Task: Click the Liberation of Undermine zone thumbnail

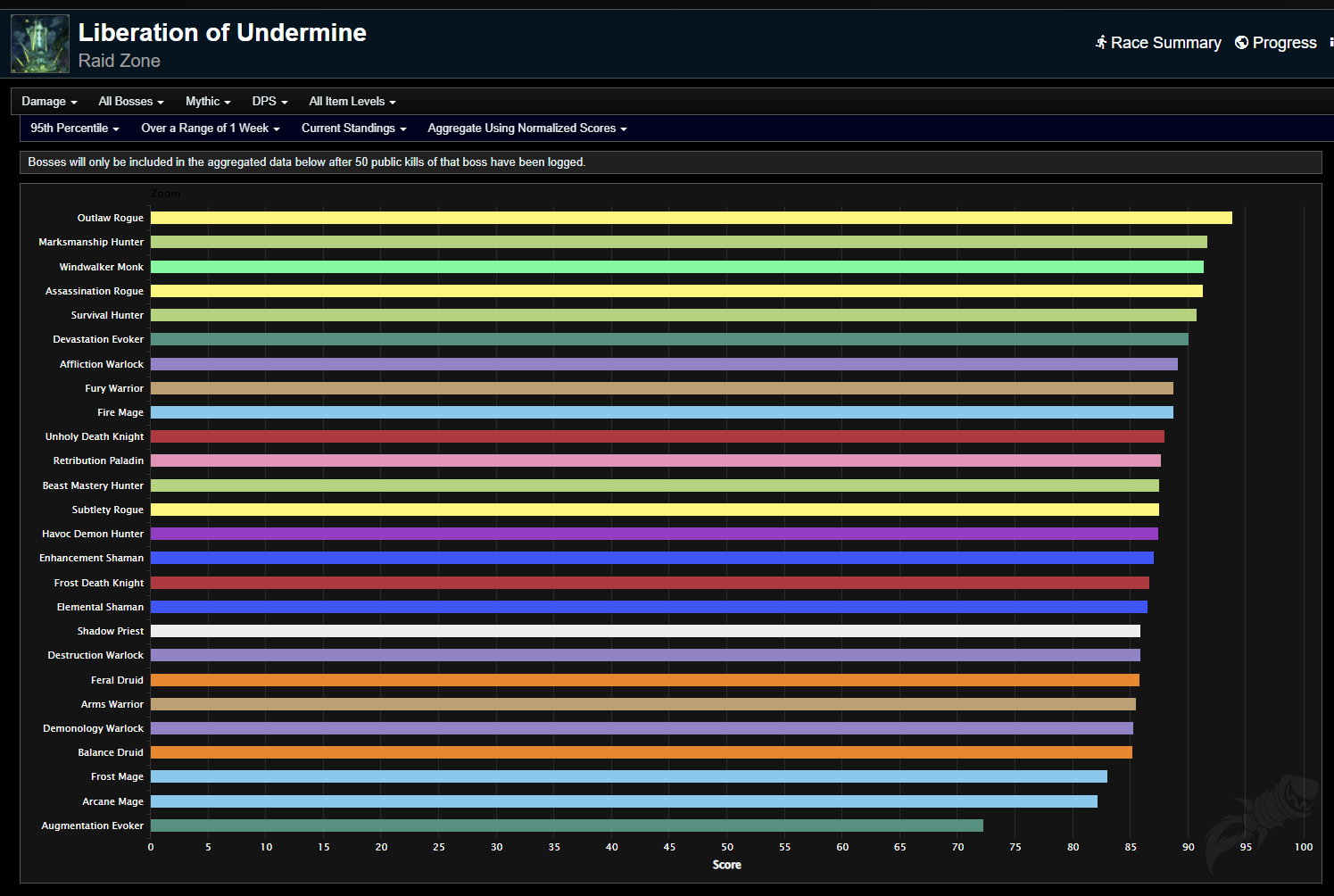Action: pos(39,43)
